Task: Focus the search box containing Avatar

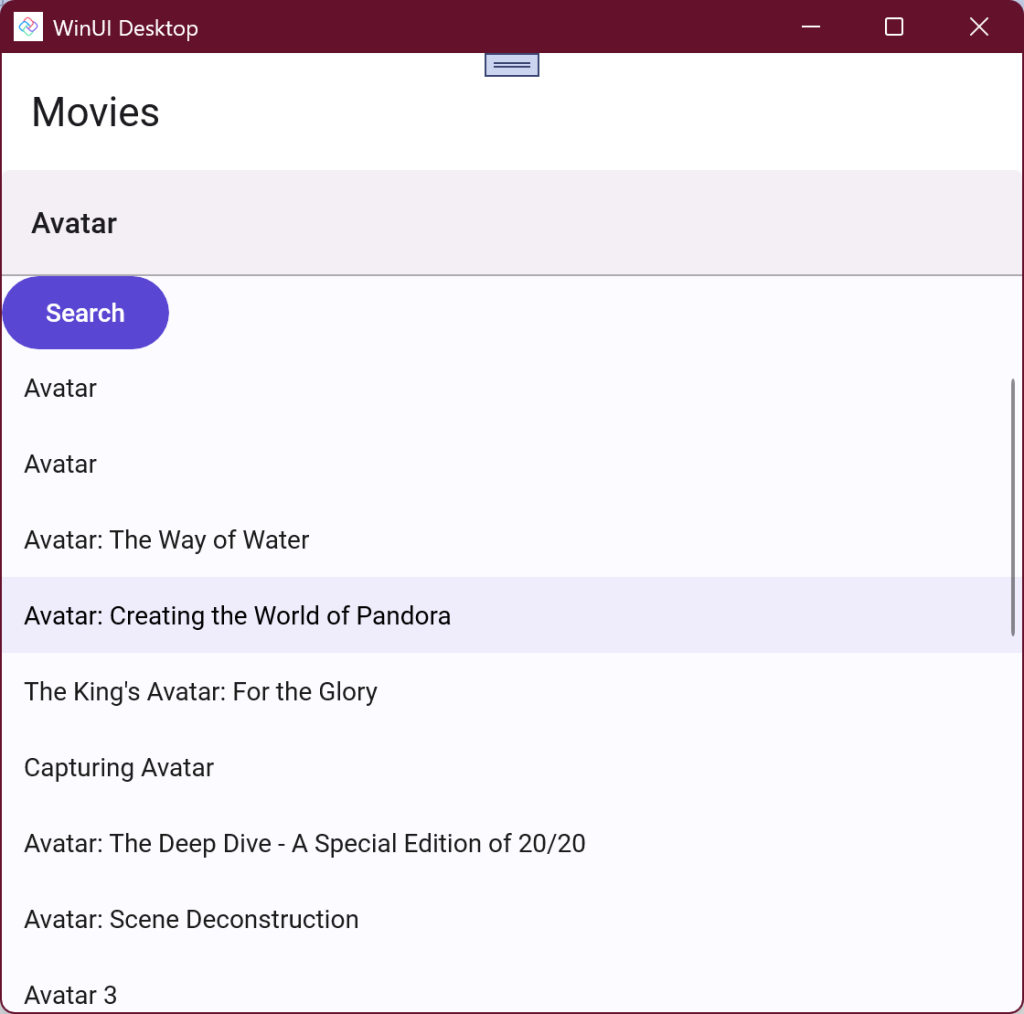Action: tap(500, 223)
